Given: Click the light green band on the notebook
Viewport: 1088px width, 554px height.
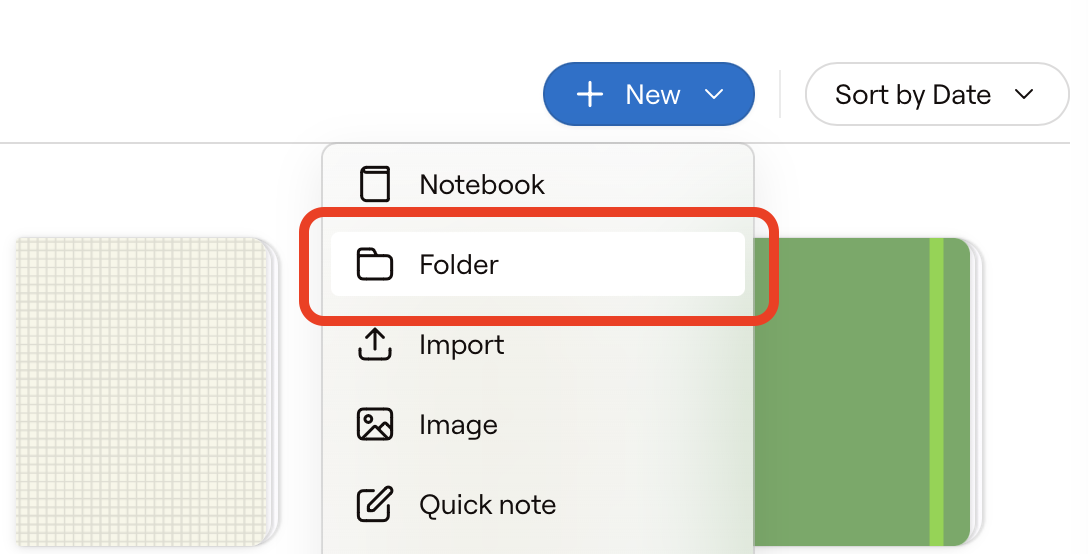Looking at the screenshot, I should 936,392.
